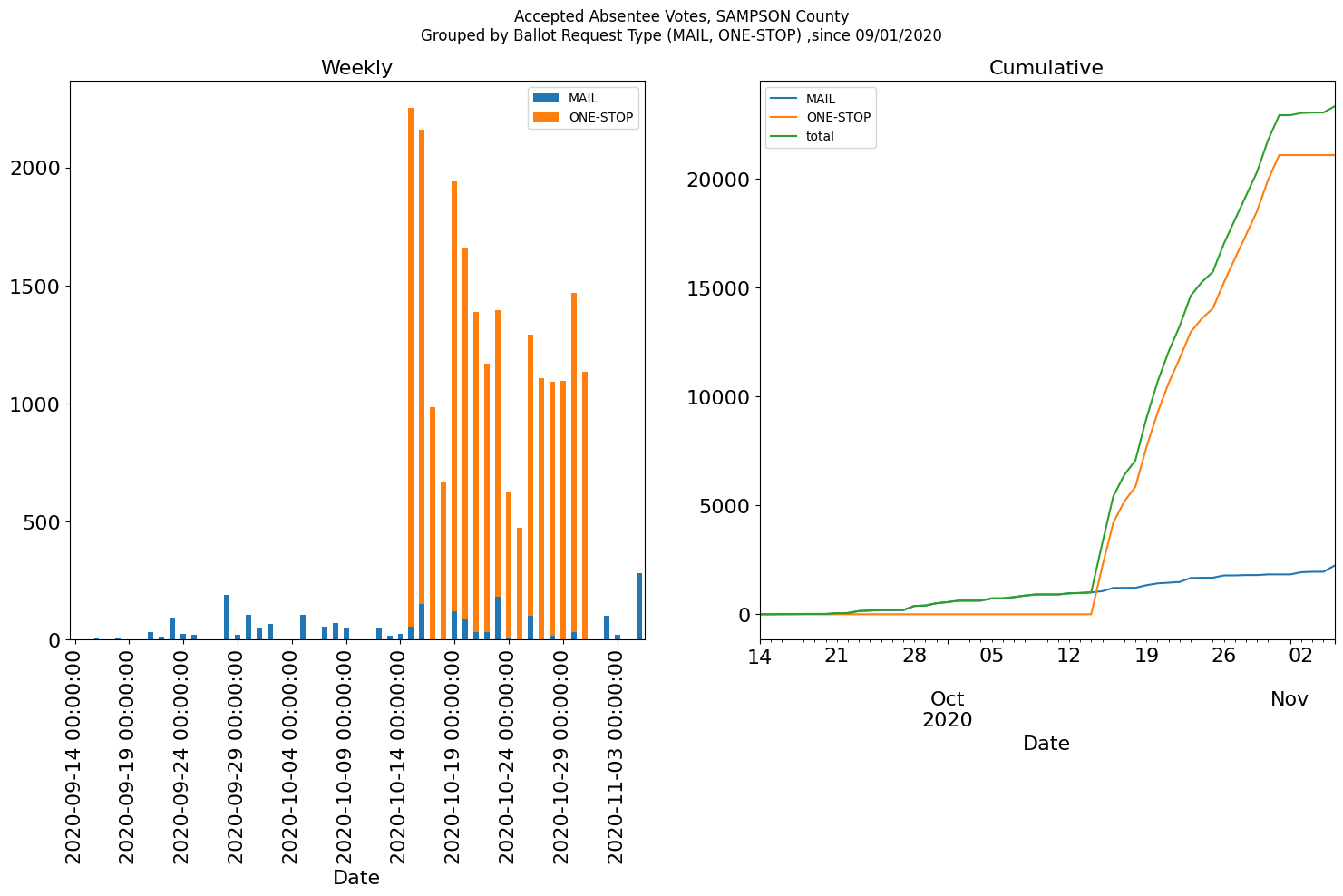1343x896 pixels.
Task: Click the '2020-10-19 00:00:00' x-axis tick label
Action: (454, 756)
